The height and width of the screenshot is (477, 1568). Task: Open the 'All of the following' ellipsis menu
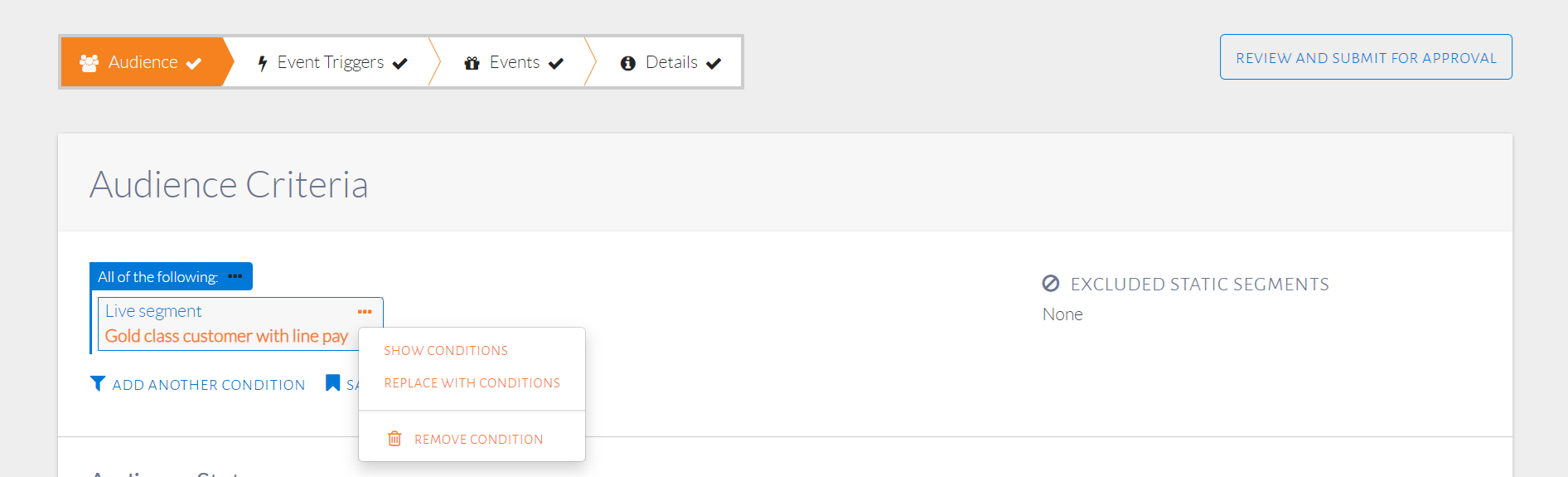[235, 276]
